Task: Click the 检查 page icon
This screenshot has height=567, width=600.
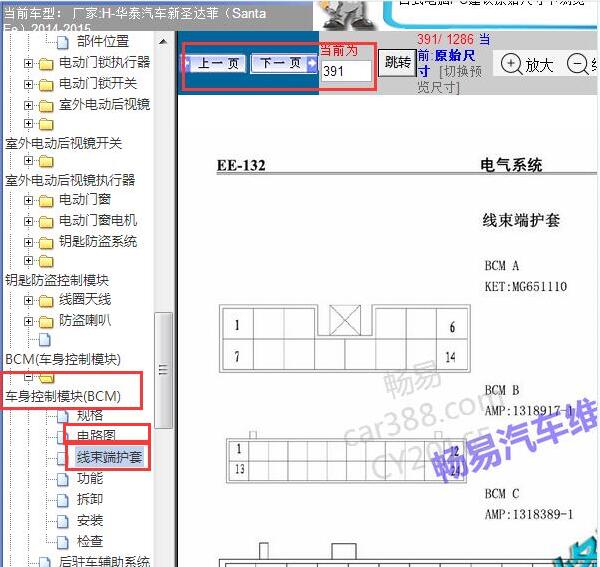Action: coord(63,542)
